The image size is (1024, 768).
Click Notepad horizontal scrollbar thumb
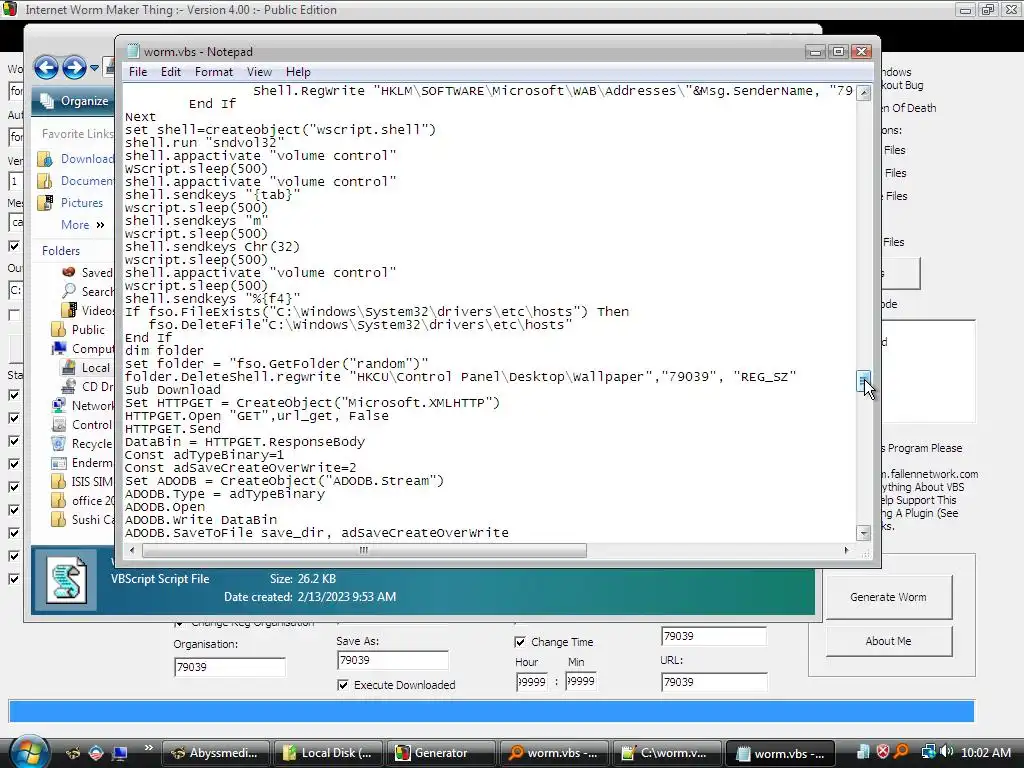[x=364, y=551]
